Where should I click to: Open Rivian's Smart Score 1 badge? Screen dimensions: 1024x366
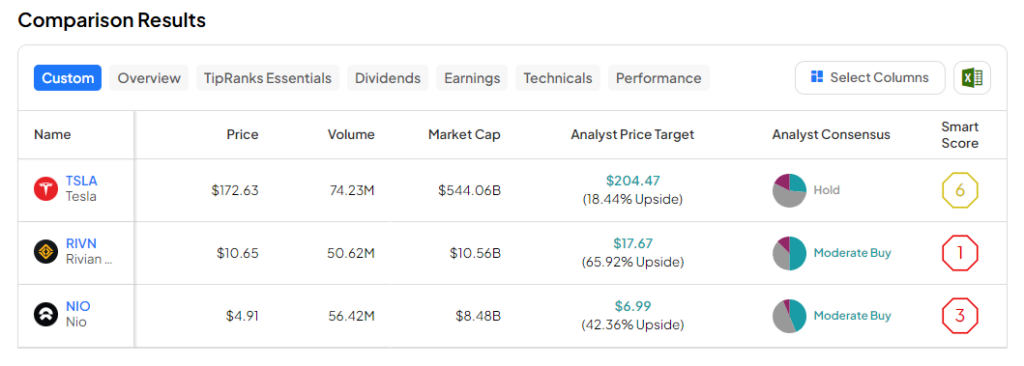pyautogui.click(x=959, y=252)
